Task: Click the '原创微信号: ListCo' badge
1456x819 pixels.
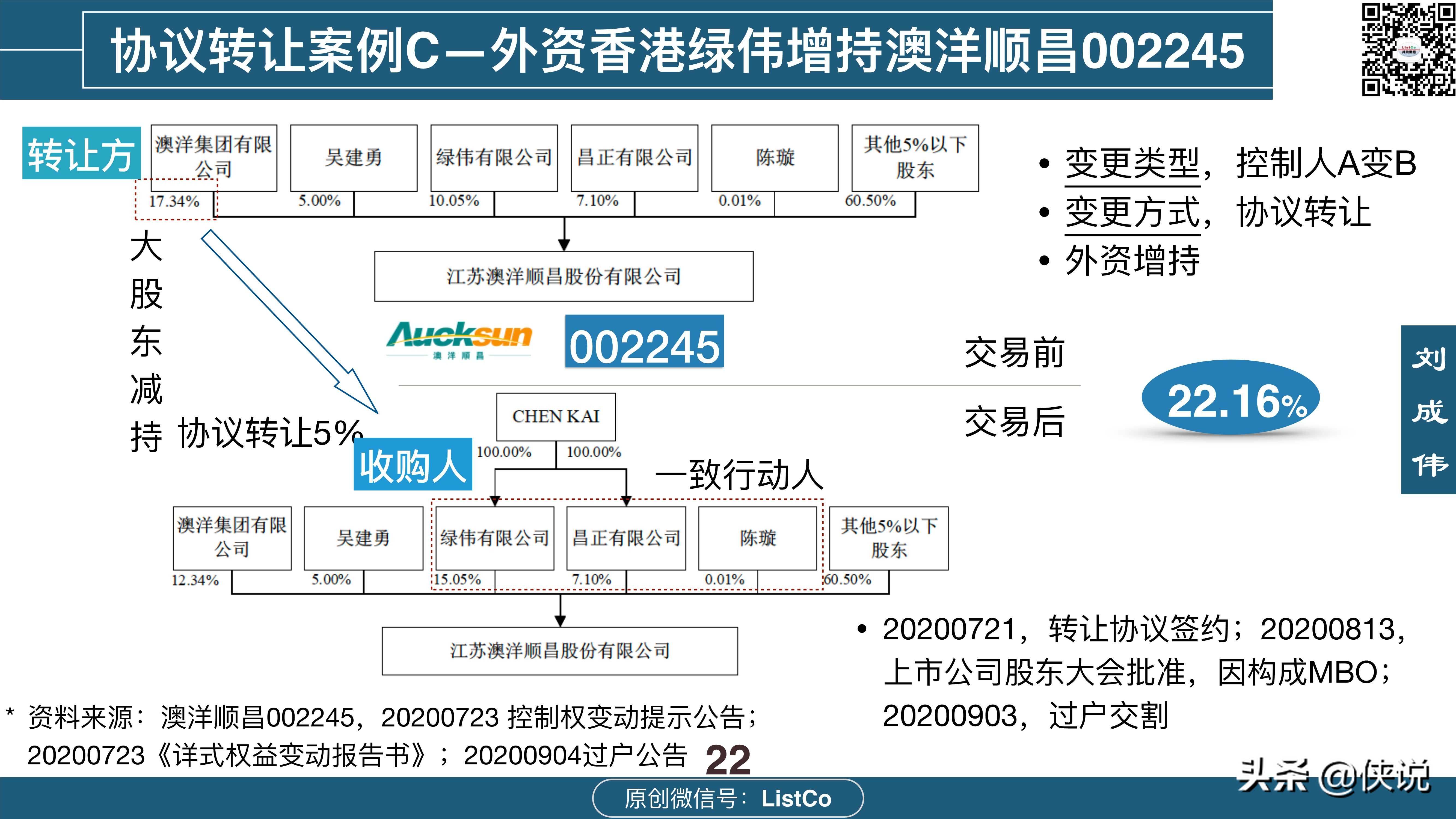Action: pos(728,798)
